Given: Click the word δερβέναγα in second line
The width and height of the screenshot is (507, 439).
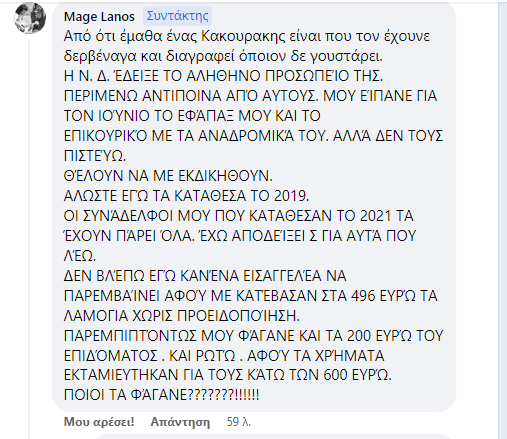Looking at the screenshot, I should (100, 57).
